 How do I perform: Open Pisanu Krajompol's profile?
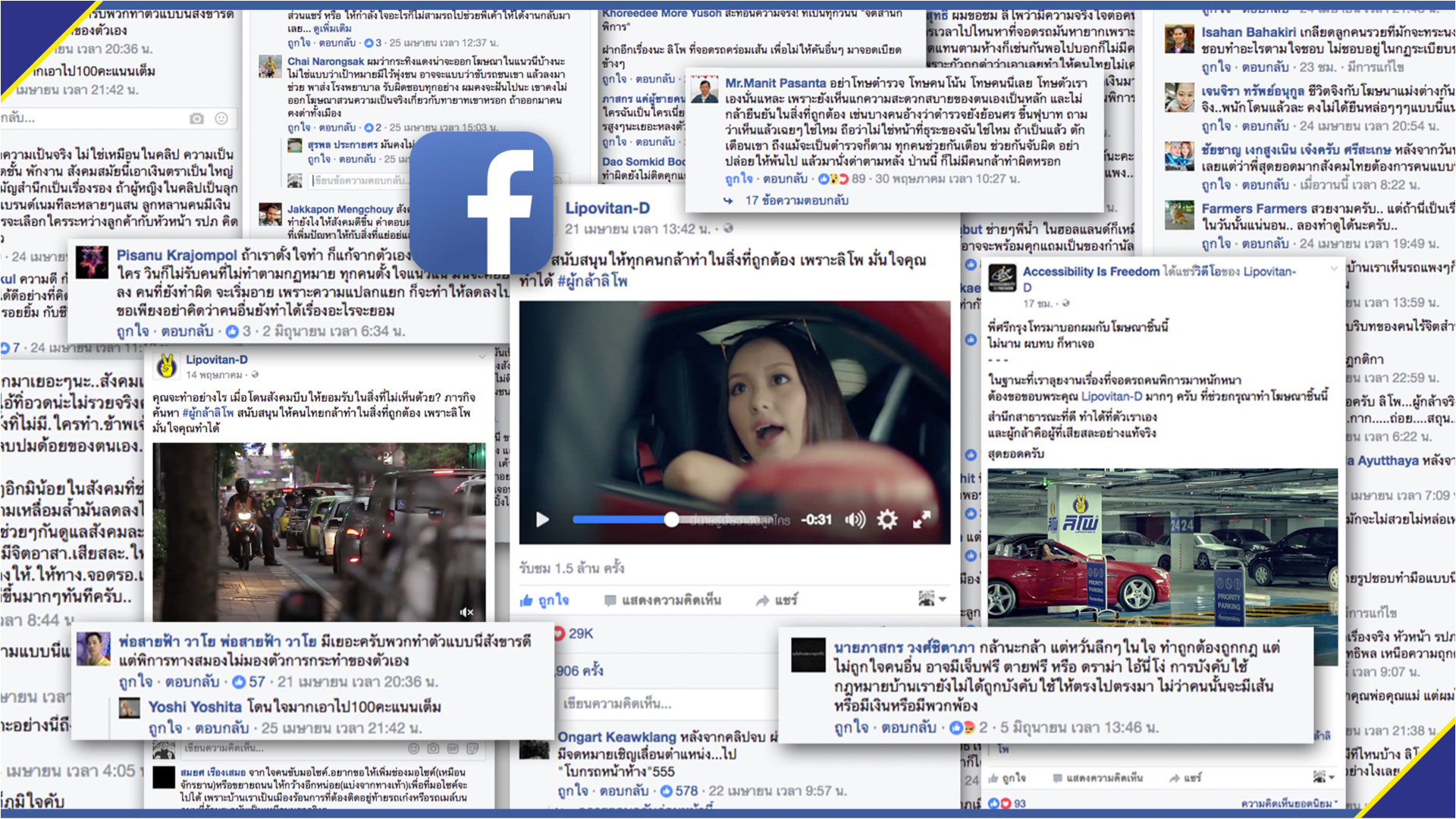(177, 256)
